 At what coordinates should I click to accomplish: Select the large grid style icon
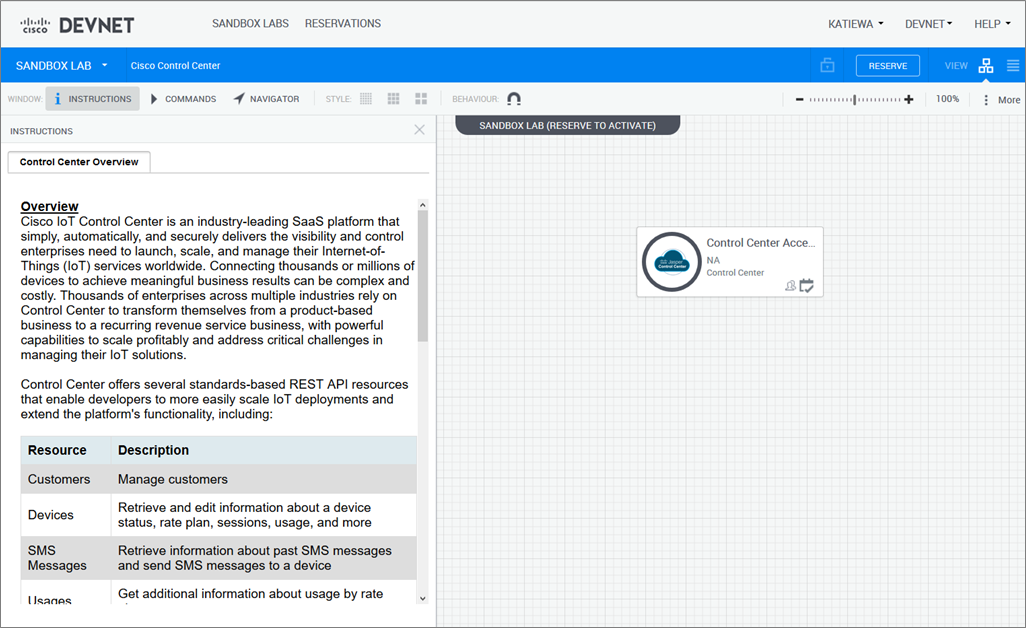pos(421,99)
